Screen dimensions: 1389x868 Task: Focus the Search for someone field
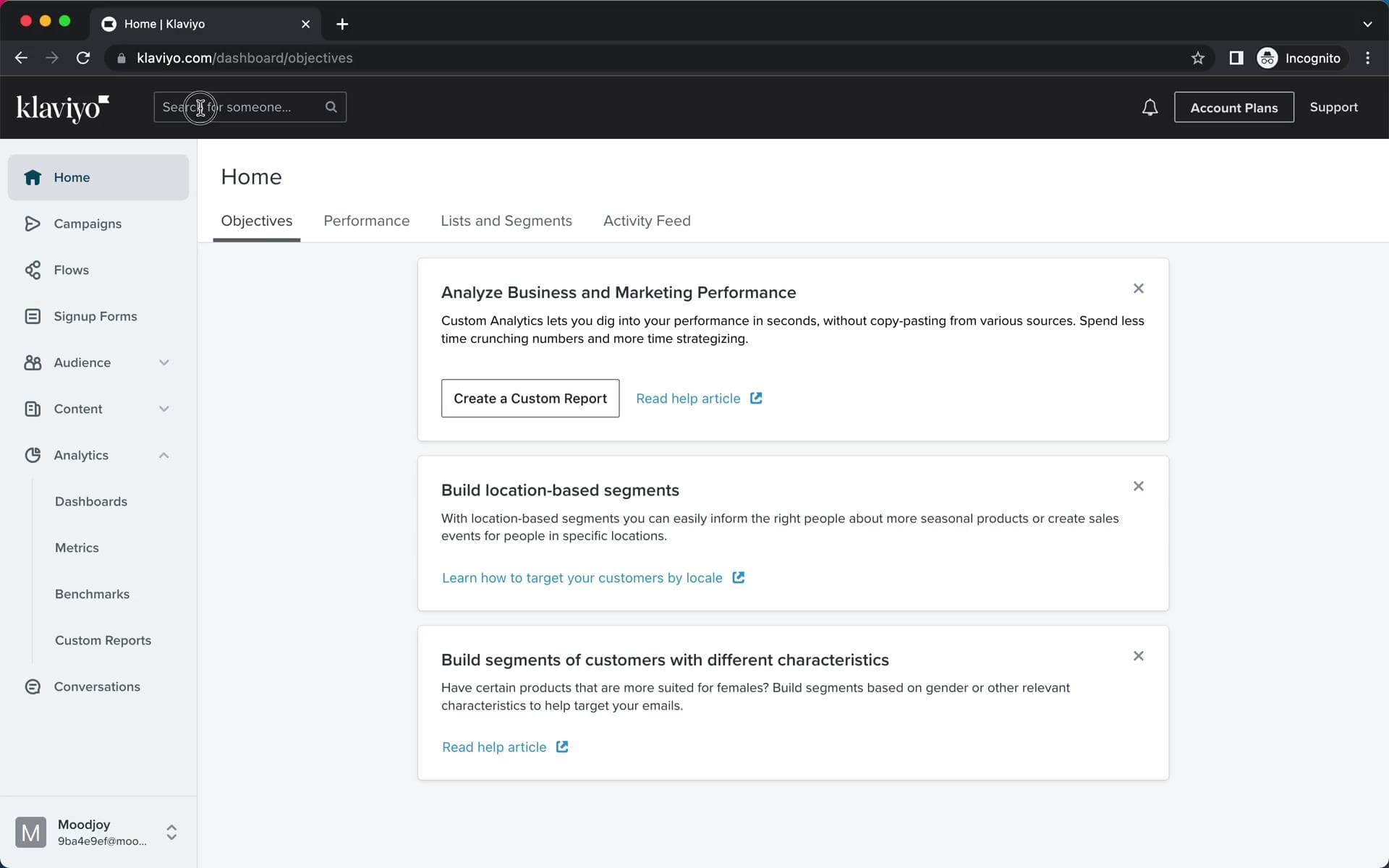tap(250, 107)
